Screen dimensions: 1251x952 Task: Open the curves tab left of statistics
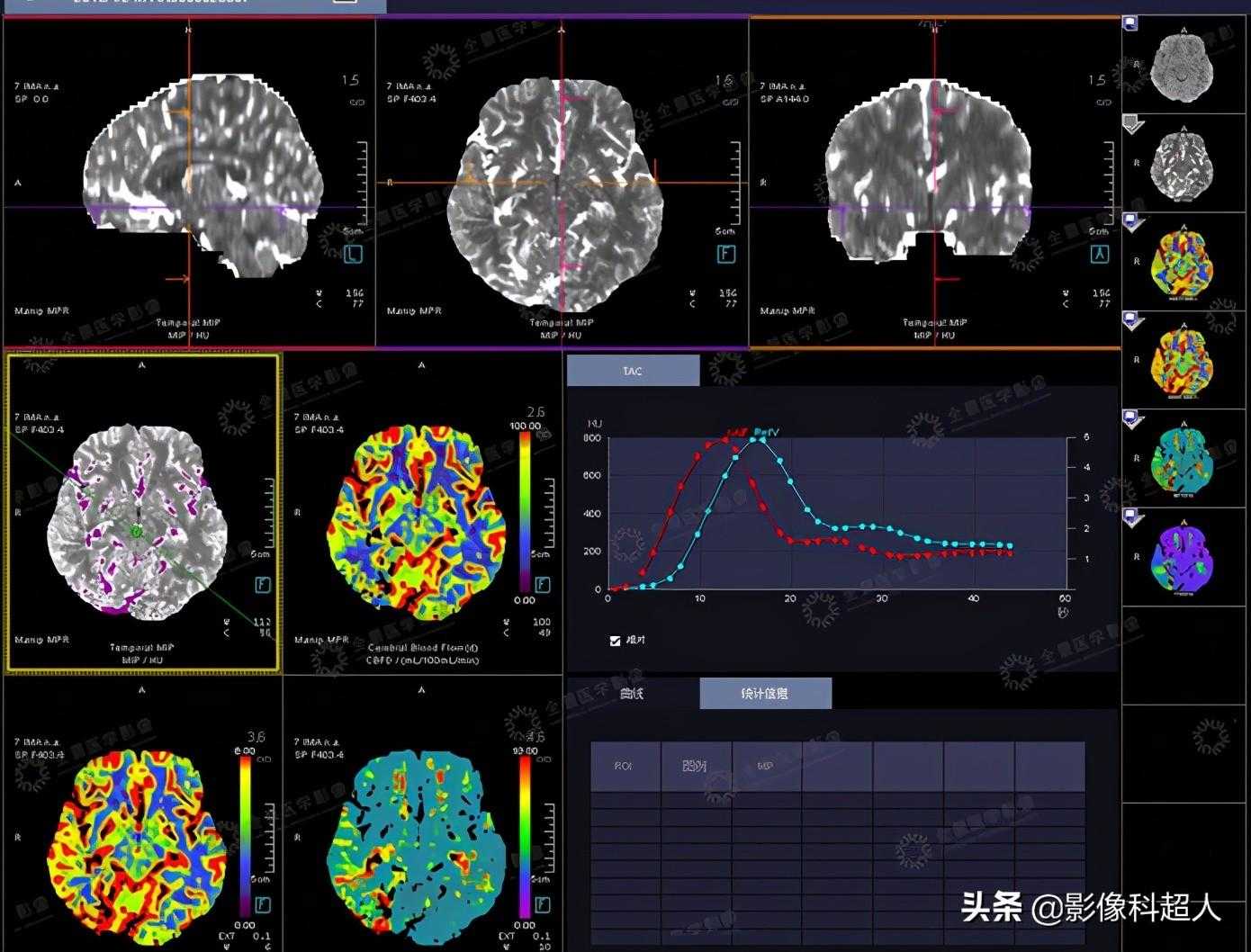pyautogui.click(x=633, y=694)
